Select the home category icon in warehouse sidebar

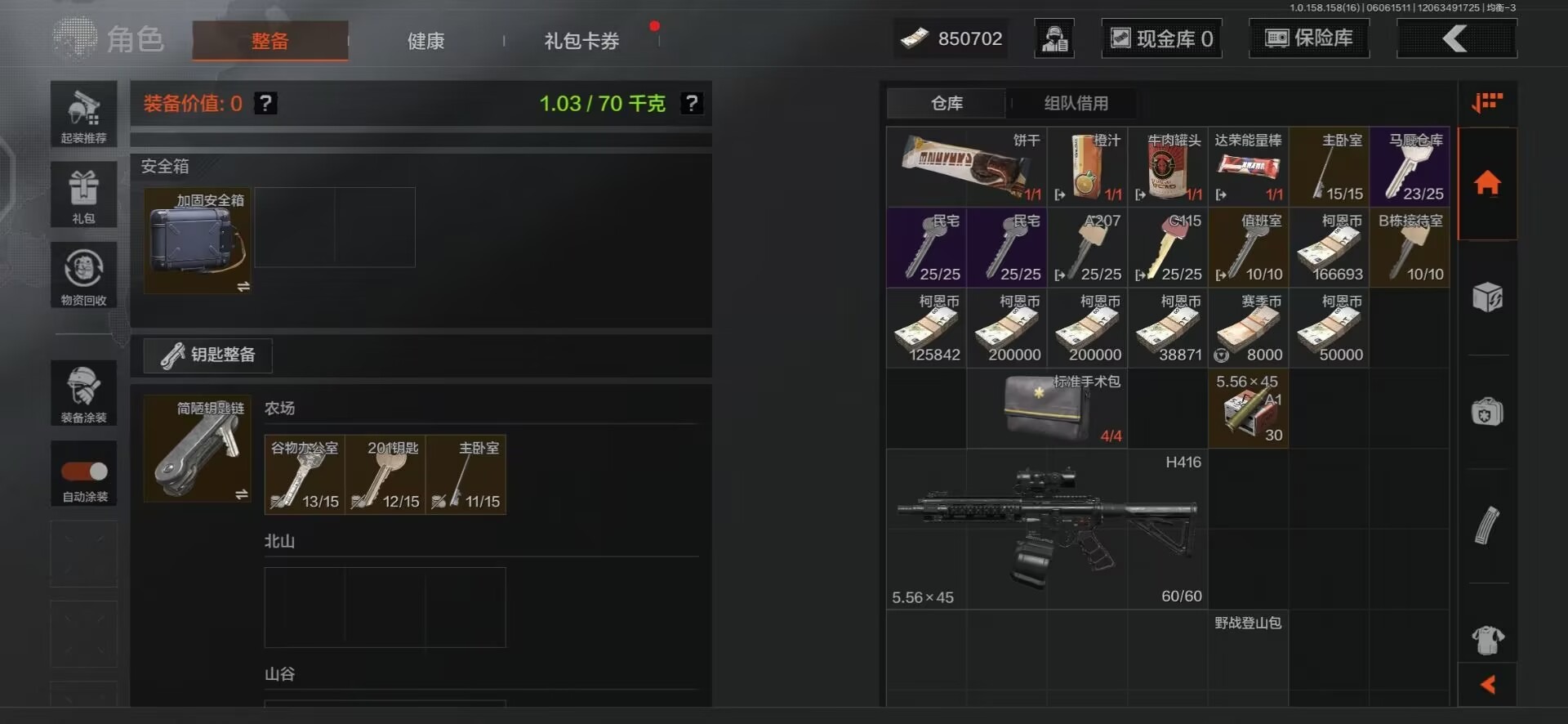1487,183
